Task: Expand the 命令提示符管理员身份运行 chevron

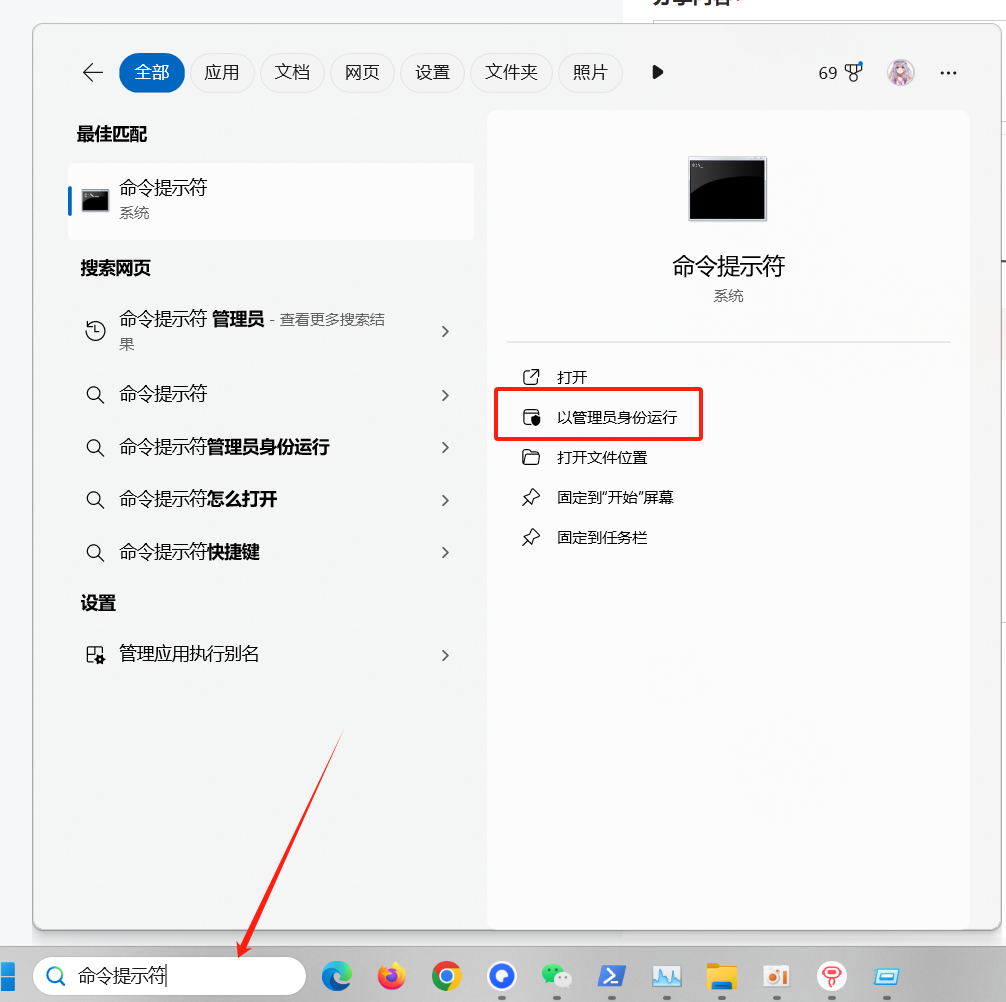Action: pos(445,448)
